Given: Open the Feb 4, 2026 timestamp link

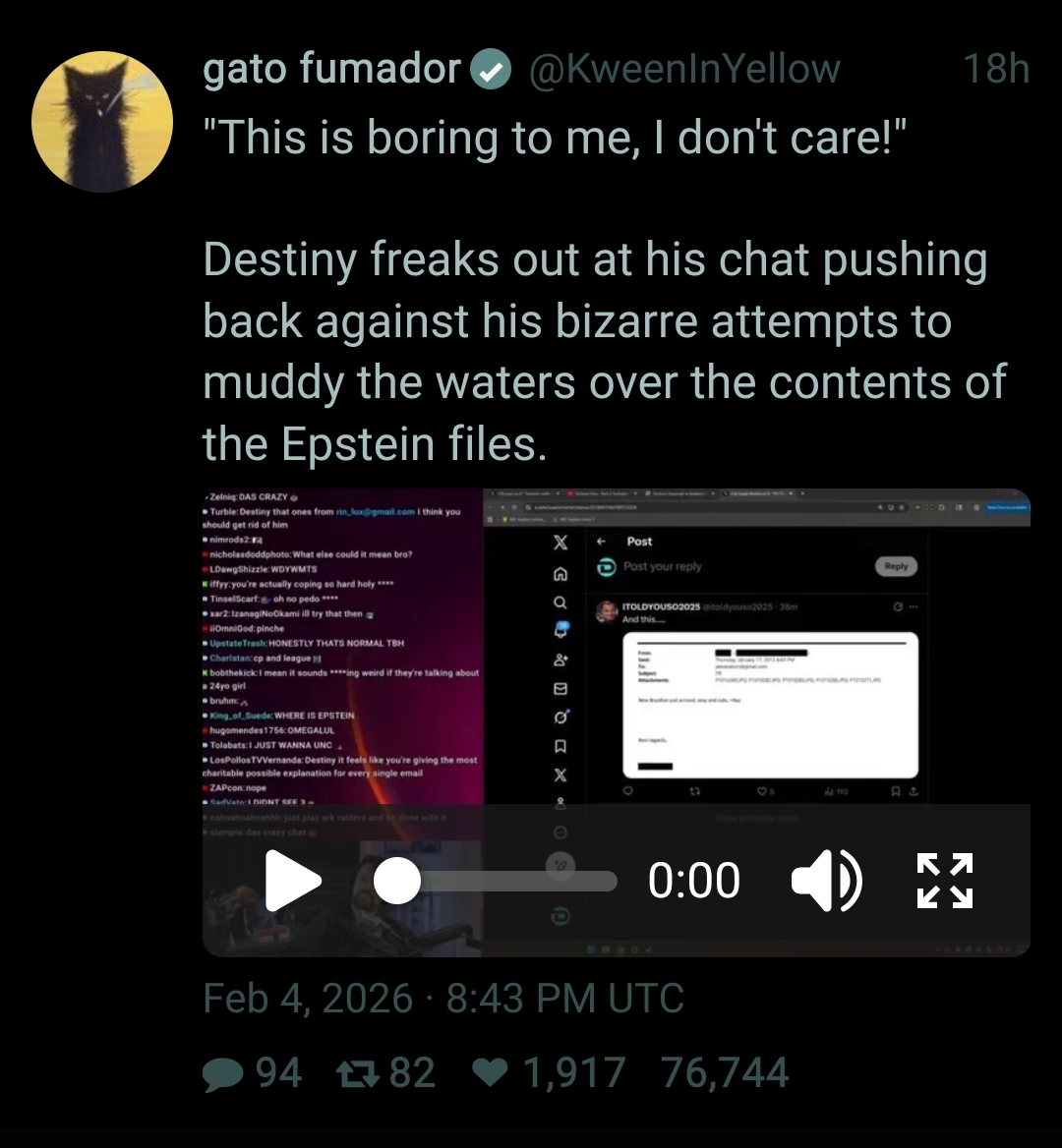Looking at the screenshot, I should 443,999.
